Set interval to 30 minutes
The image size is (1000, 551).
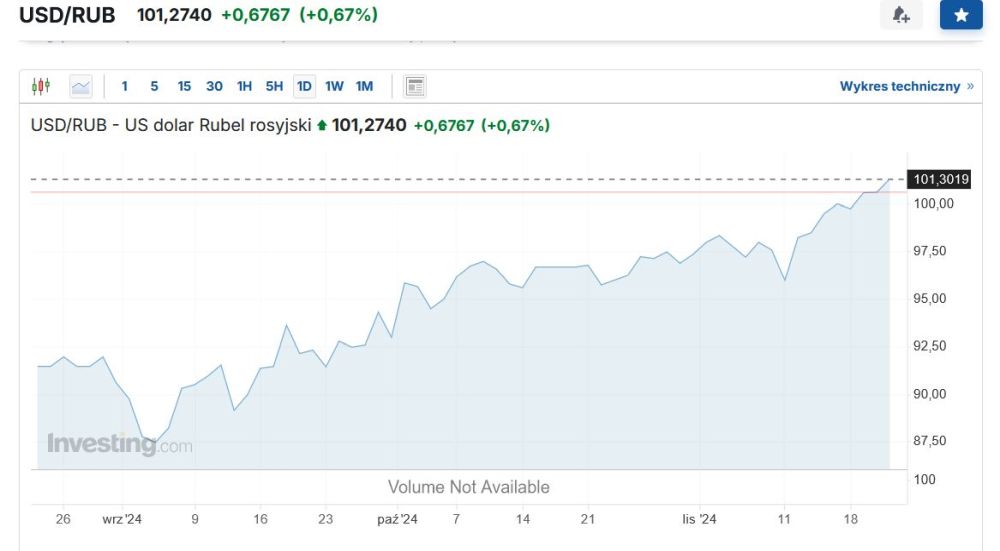pyautogui.click(x=214, y=86)
